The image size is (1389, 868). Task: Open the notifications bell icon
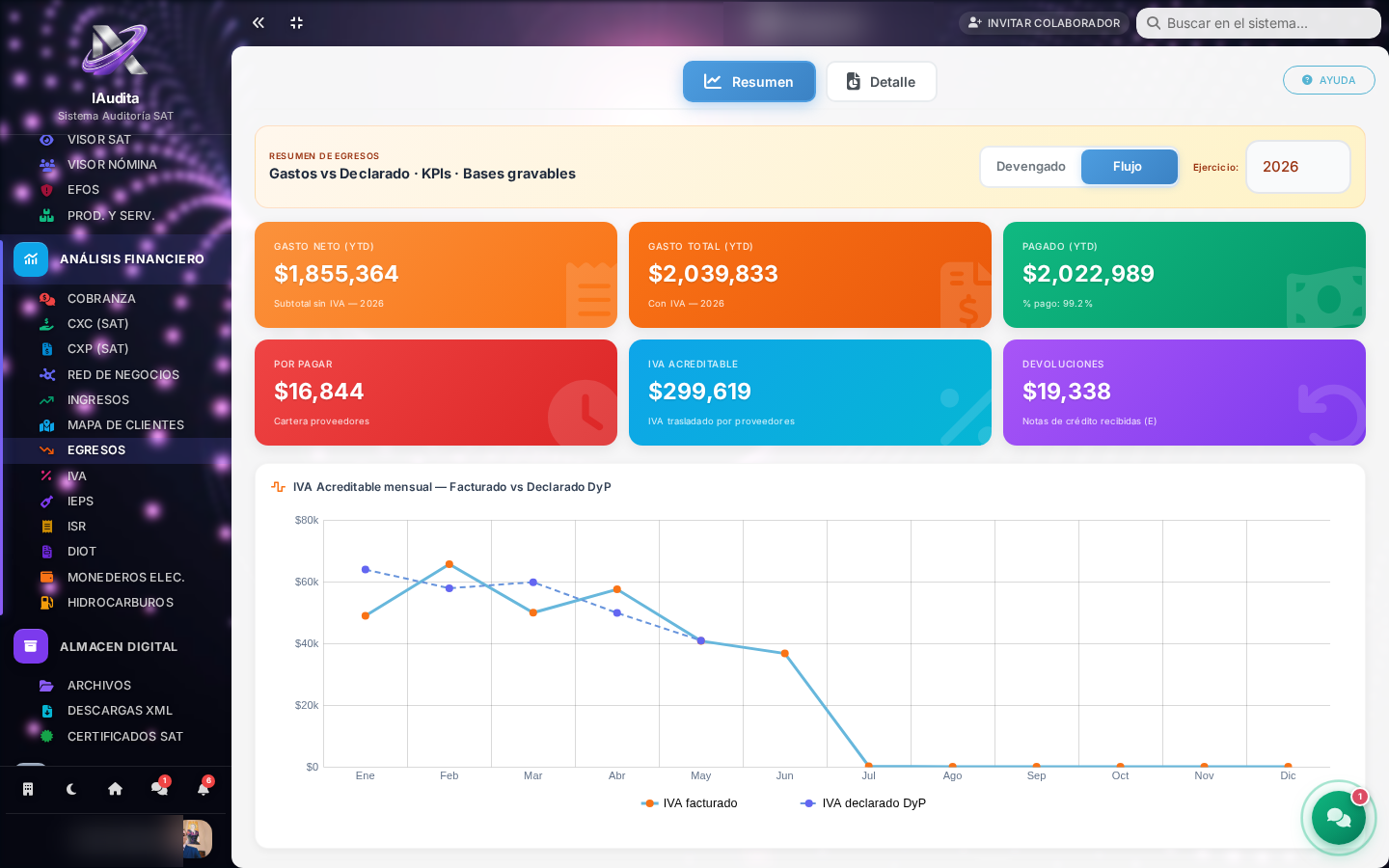(204, 789)
